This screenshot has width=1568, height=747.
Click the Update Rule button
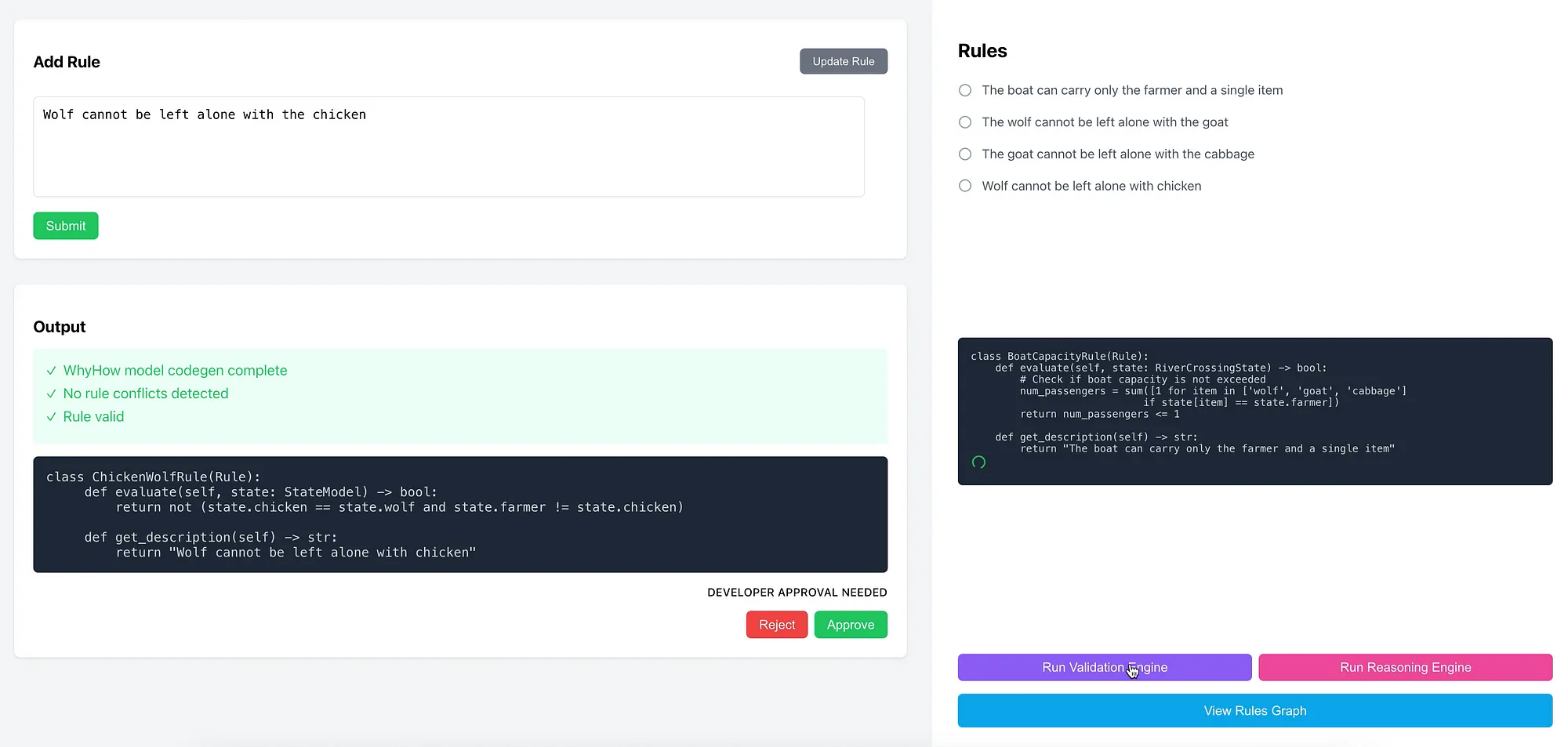[844, 61]
